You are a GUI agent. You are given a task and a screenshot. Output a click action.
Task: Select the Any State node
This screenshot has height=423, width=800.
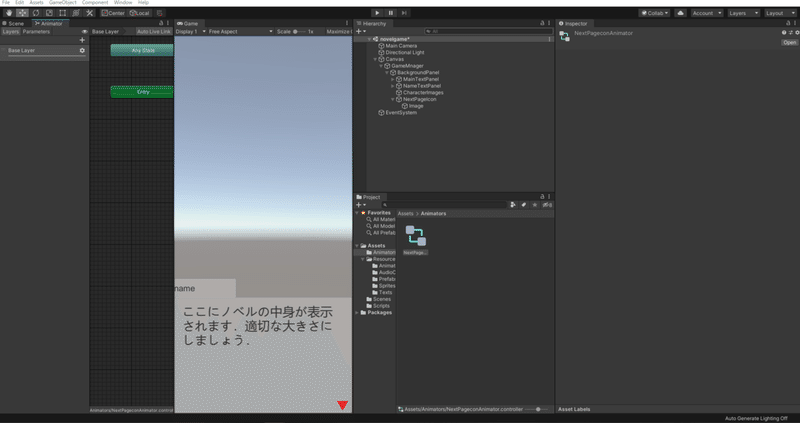coord(142,51)
